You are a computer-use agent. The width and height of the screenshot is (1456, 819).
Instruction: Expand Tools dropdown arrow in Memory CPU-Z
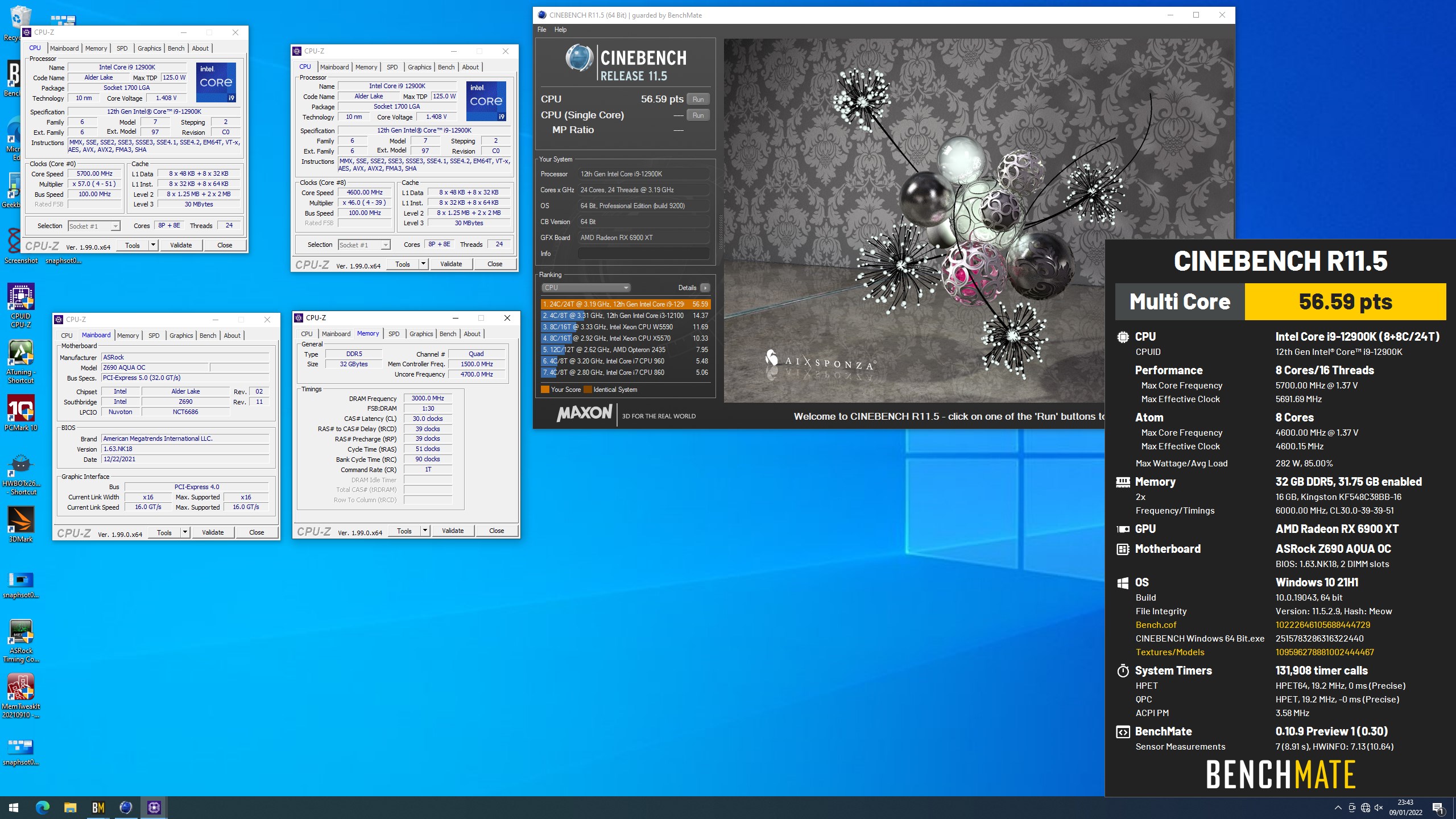click(x=425, y=531)
